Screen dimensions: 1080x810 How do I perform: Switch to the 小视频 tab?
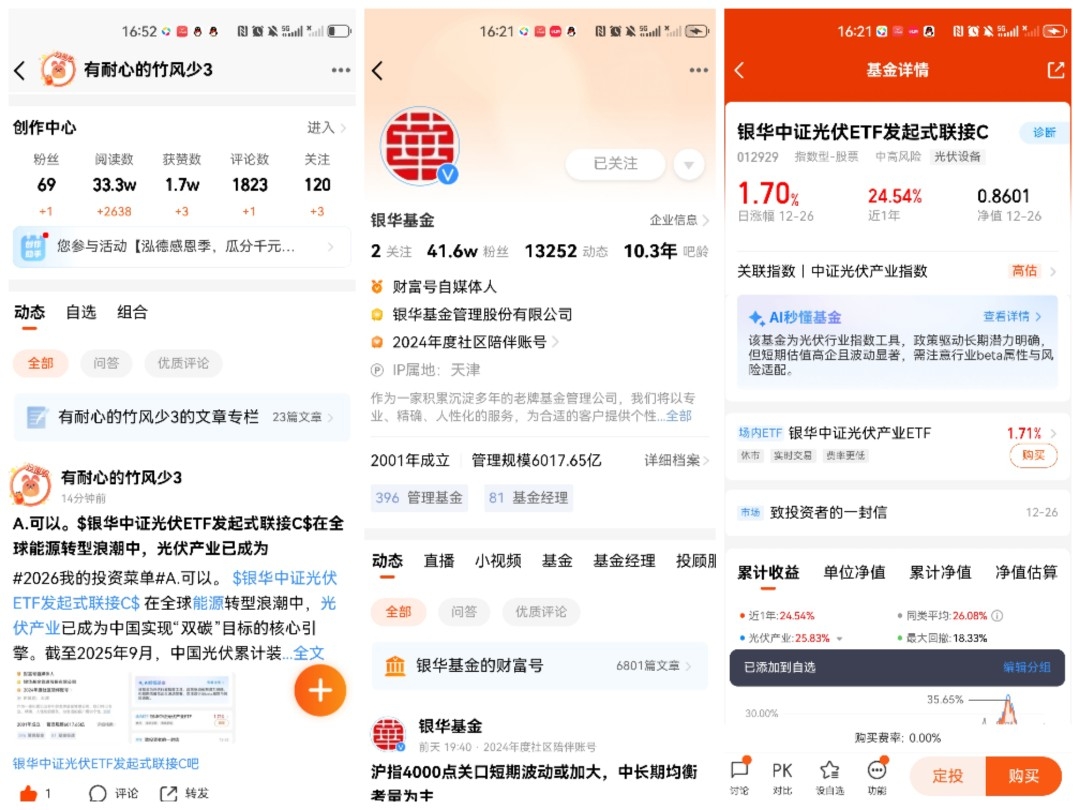(x=497, y=561)
